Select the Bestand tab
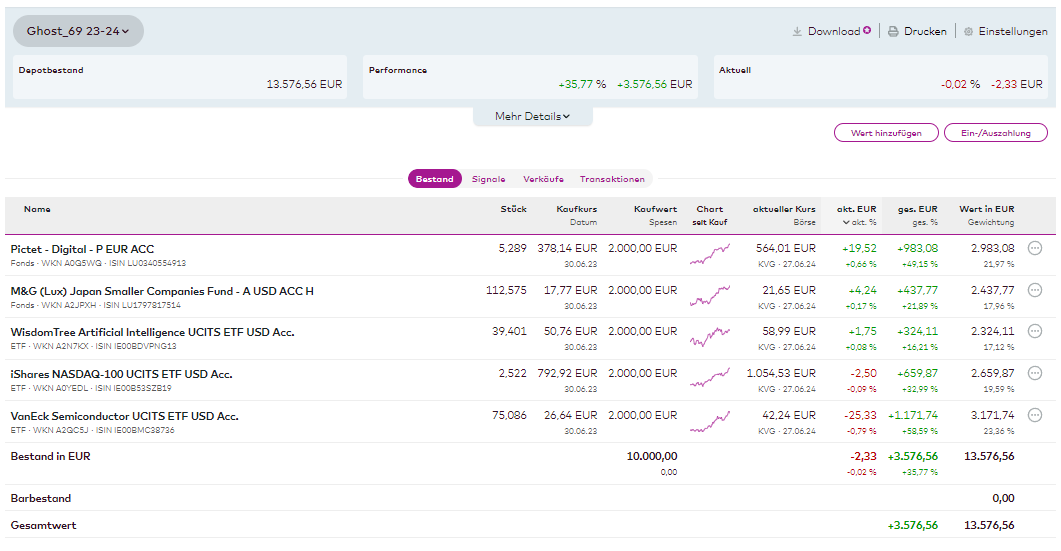 (434, 179)
